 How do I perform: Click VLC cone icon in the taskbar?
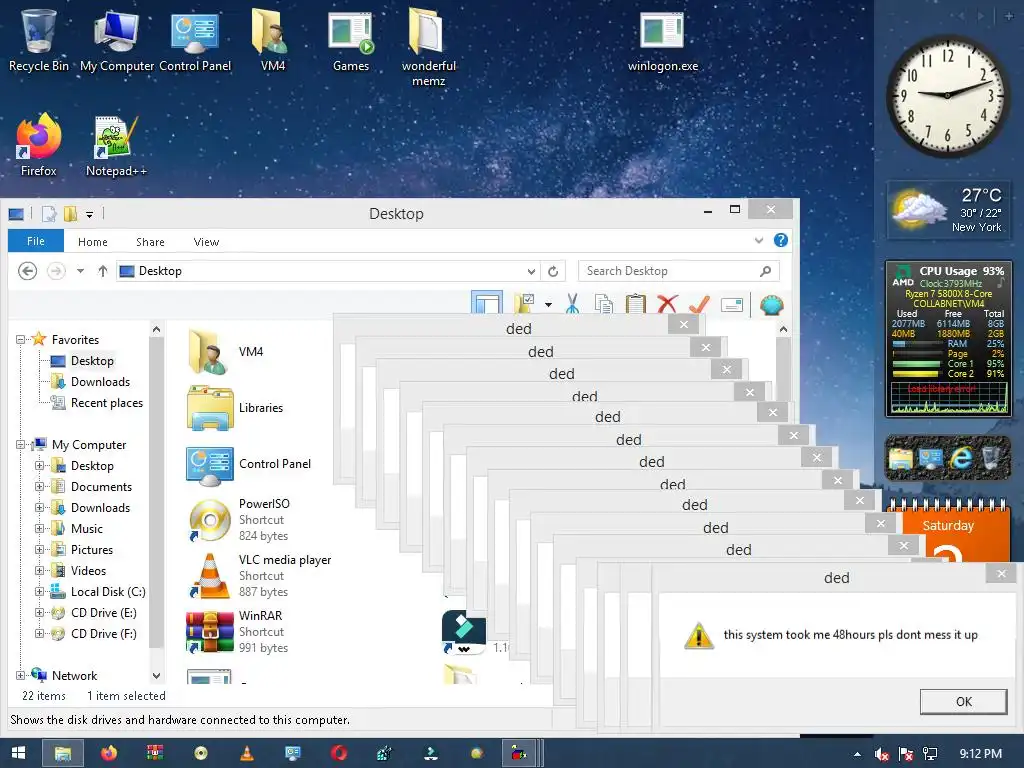(247, 753)
